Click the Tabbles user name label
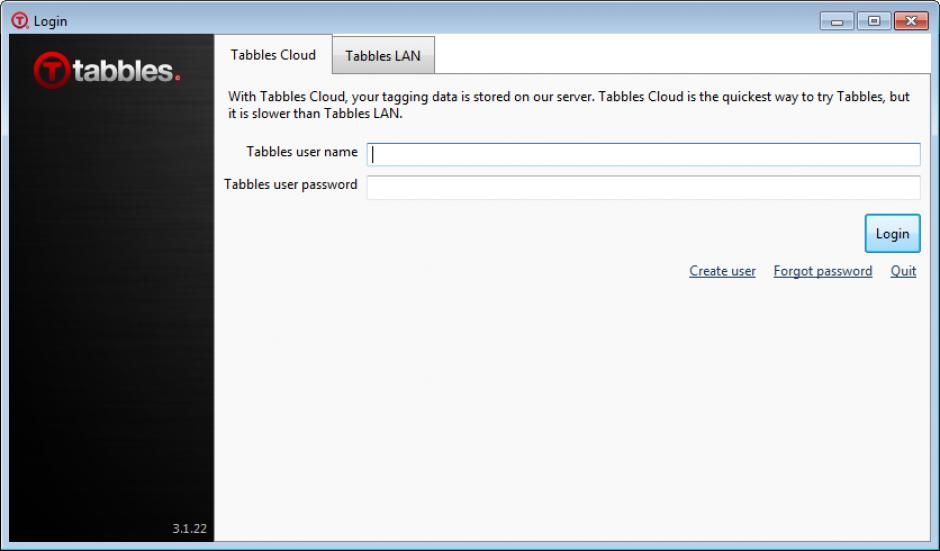This screenshot has height=551, width=940. coord(302,152)
